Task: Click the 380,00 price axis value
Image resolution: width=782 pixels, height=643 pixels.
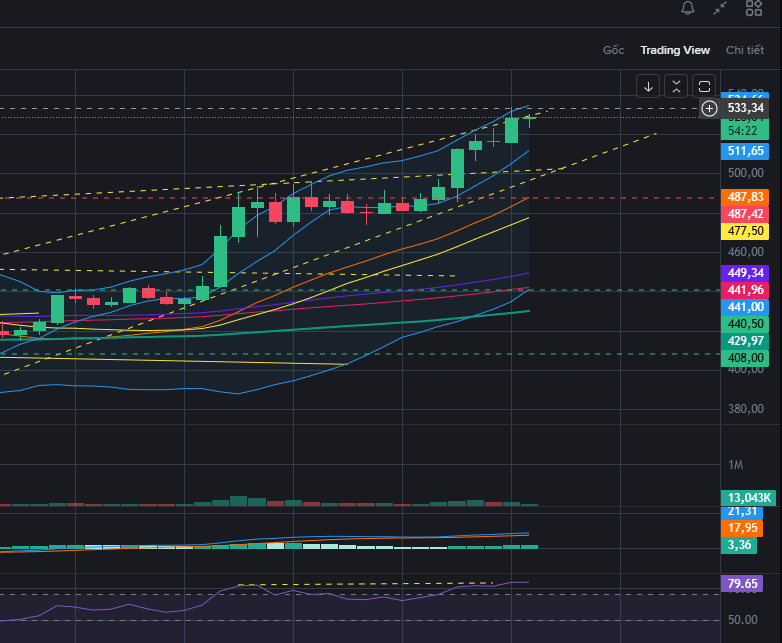Action: [x=746, y=409]
